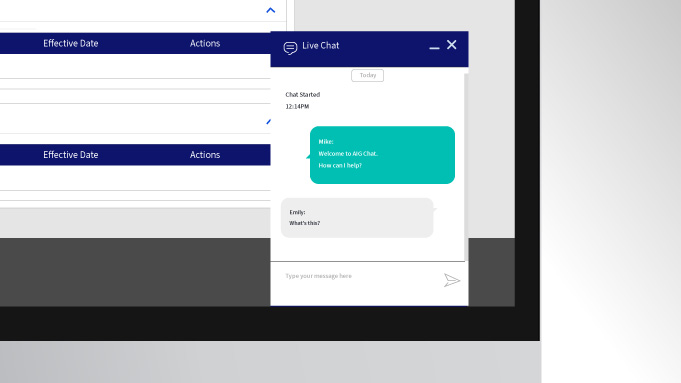Click the Live Chat speech bubble icon
The image size is (681, 383).
tap(290, 47)
